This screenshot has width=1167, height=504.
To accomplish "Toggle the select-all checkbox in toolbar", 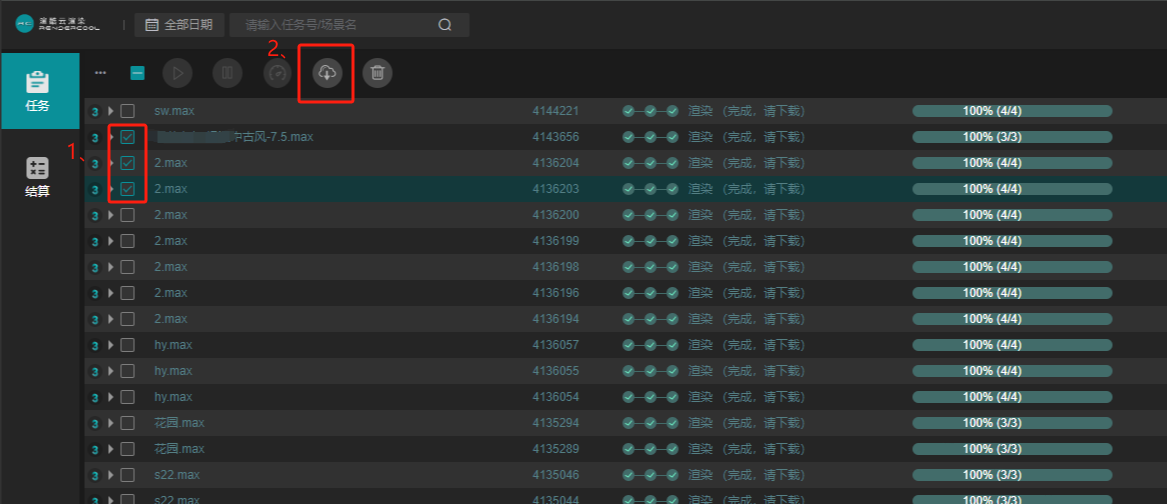I will click(x=138, y=73).
